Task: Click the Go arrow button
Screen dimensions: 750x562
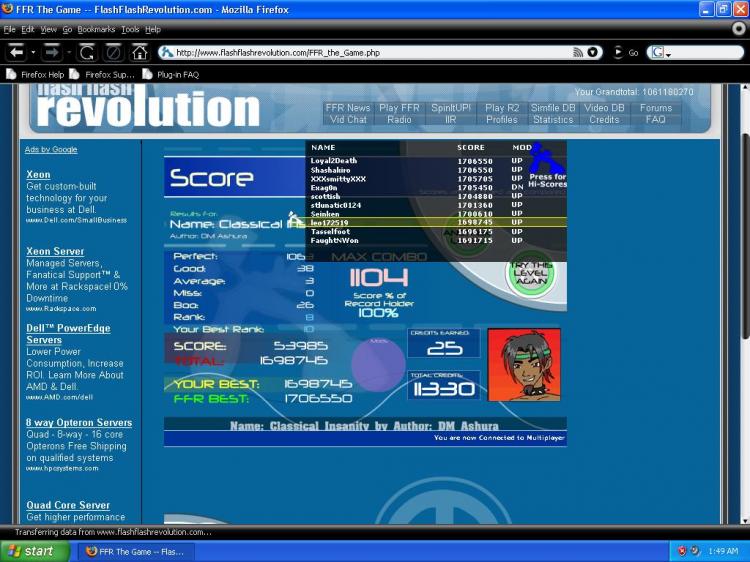Action: click(618, 53)
